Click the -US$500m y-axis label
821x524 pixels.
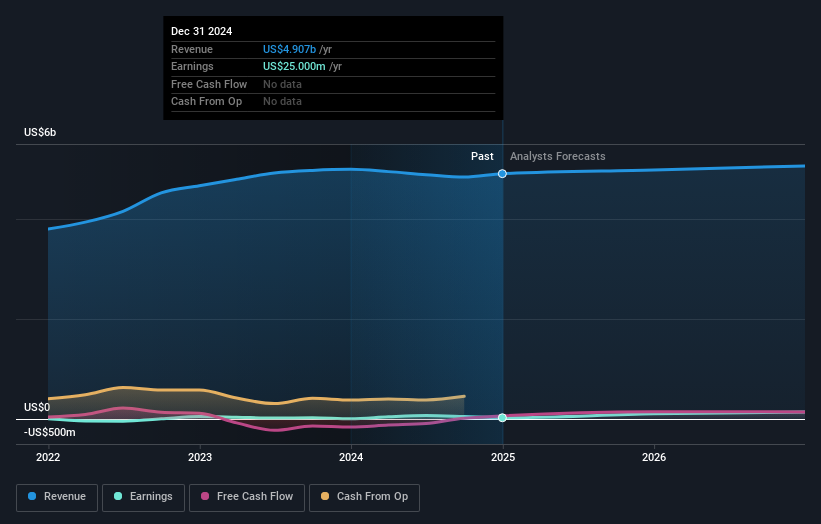(x=50, y=432)
